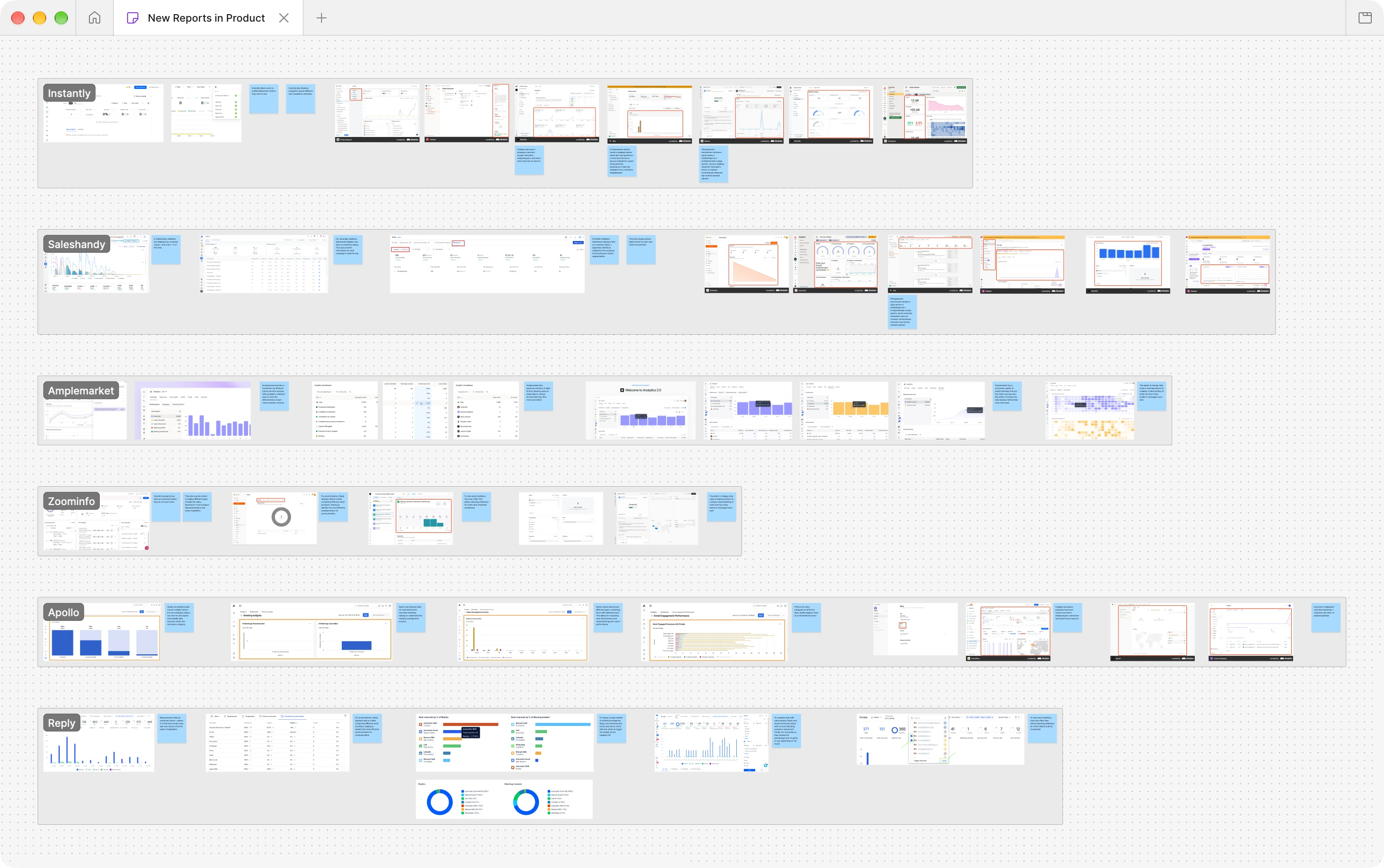Open Reply donut charts screenshot
Image resolution: width=1384 pixels, height=868 pixels.
504,799
